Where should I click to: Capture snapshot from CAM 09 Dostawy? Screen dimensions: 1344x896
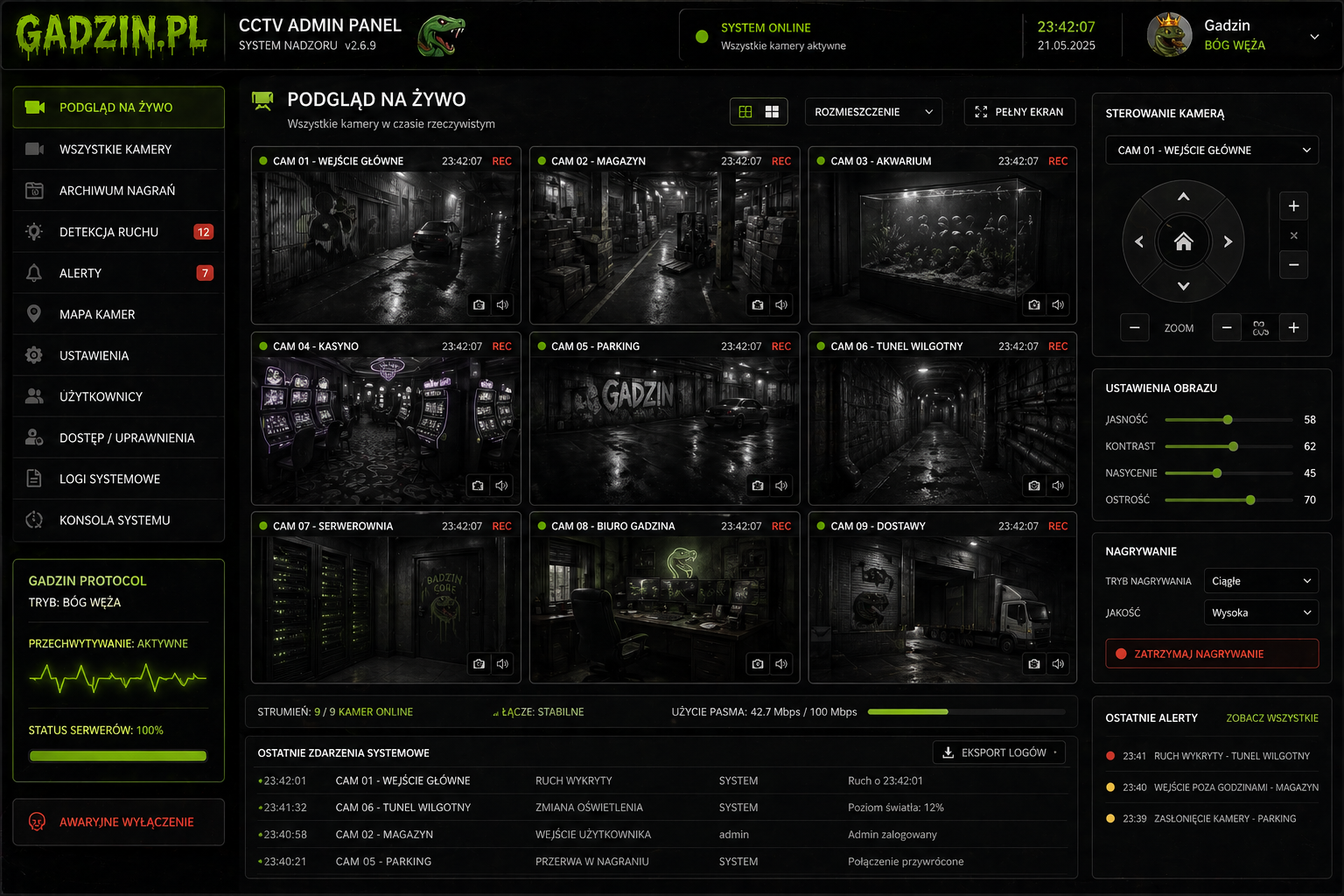tap(1034, 664)
